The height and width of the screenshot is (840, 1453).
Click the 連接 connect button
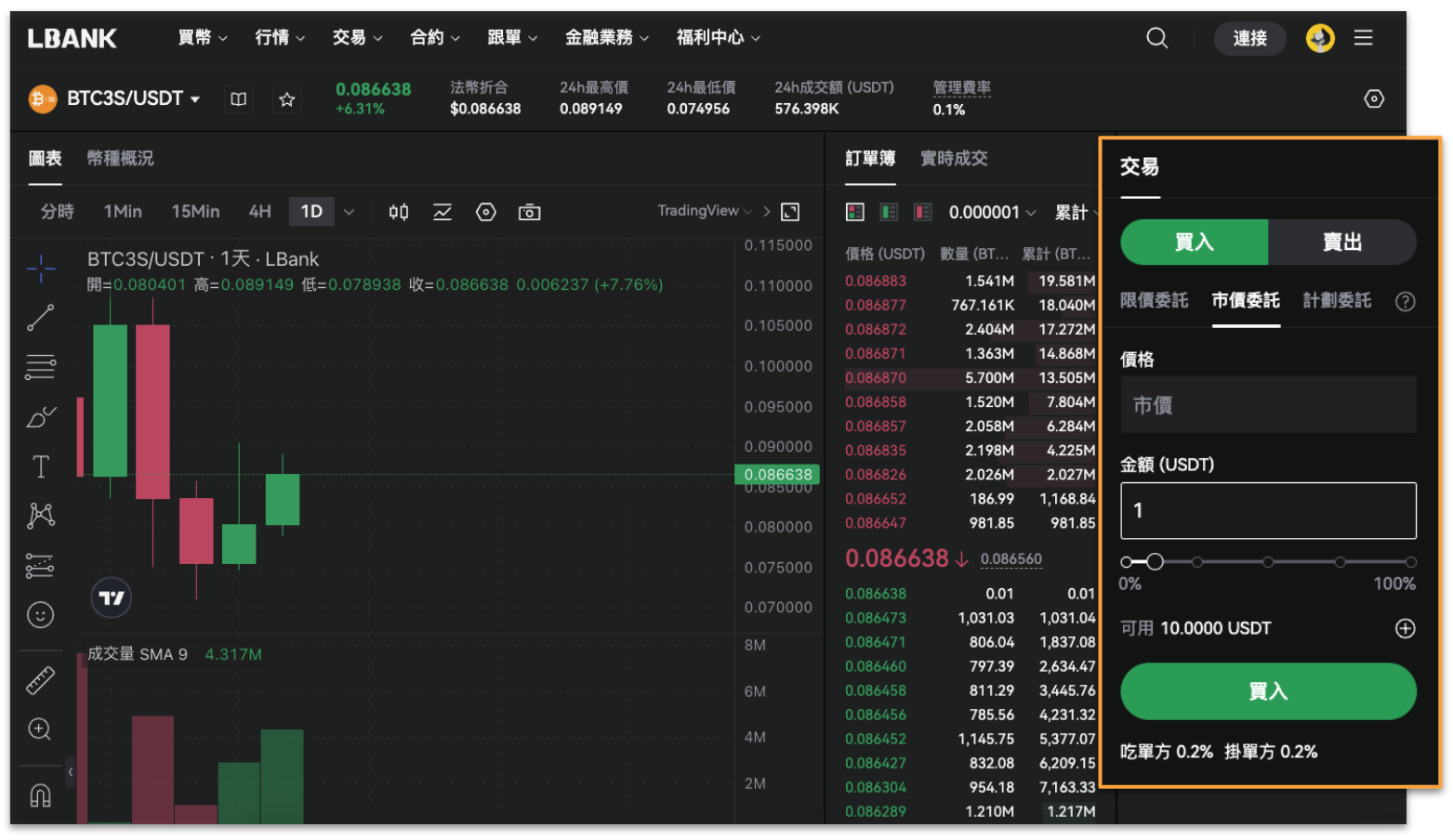tap(1250, 38)
